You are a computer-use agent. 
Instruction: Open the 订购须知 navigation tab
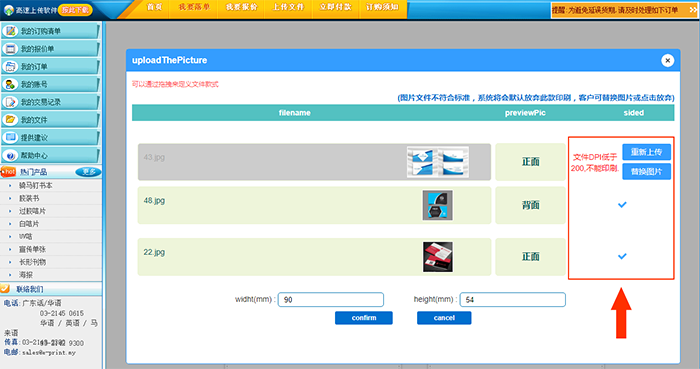tap(383, 7)
